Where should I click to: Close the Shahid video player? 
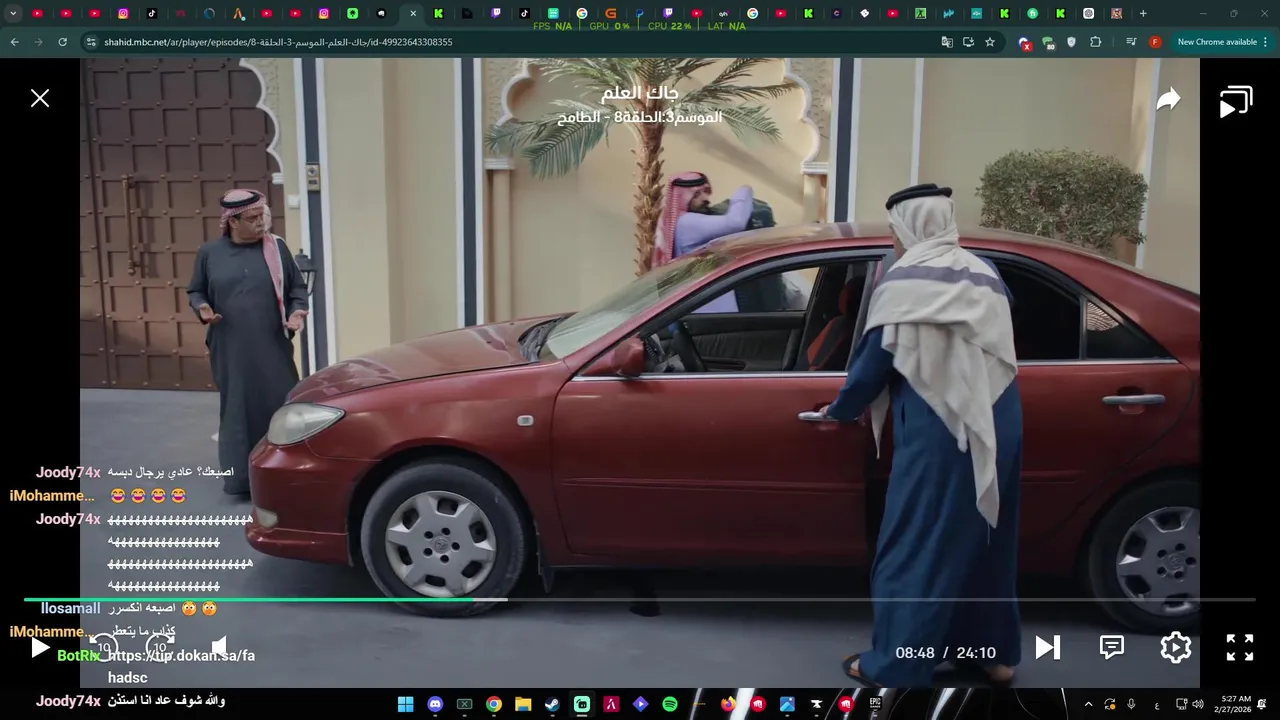point(40,98)
